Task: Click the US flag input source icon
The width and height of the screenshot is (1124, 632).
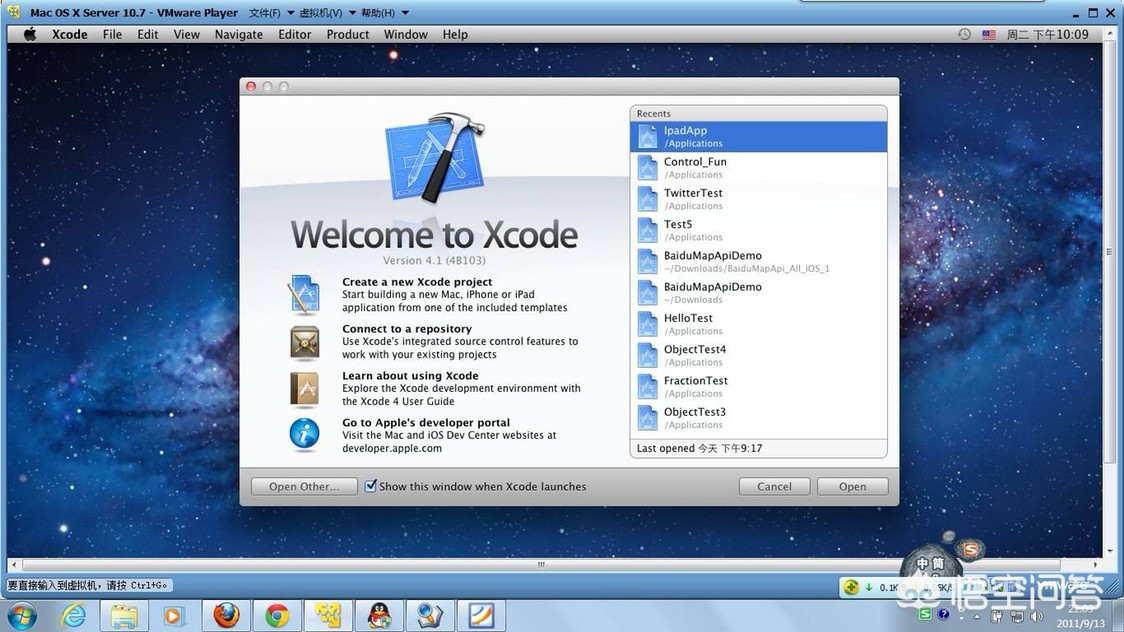Action: [x=989, y=34]
